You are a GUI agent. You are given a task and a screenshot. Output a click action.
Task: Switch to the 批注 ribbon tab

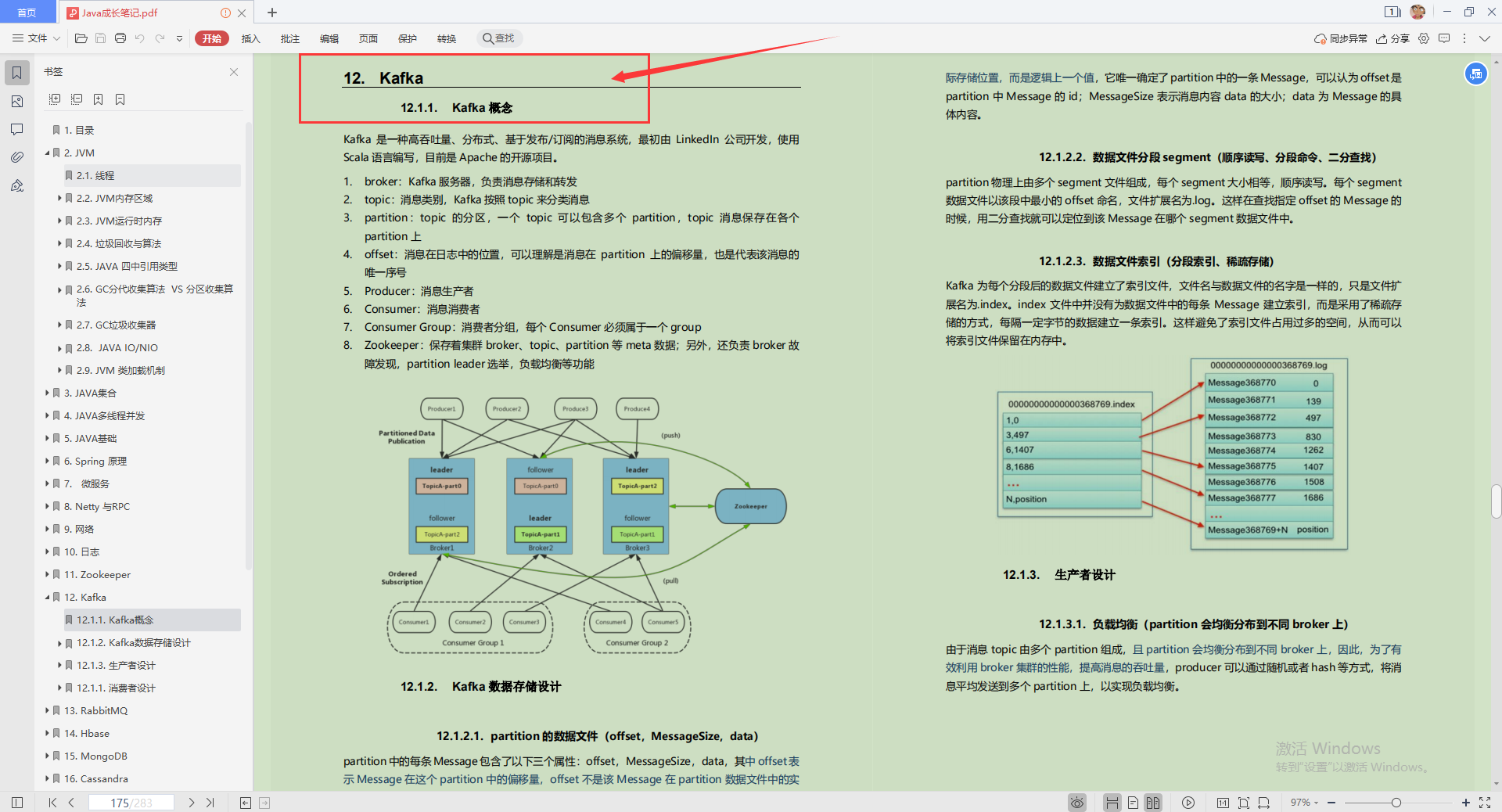[x=289, y=38]
